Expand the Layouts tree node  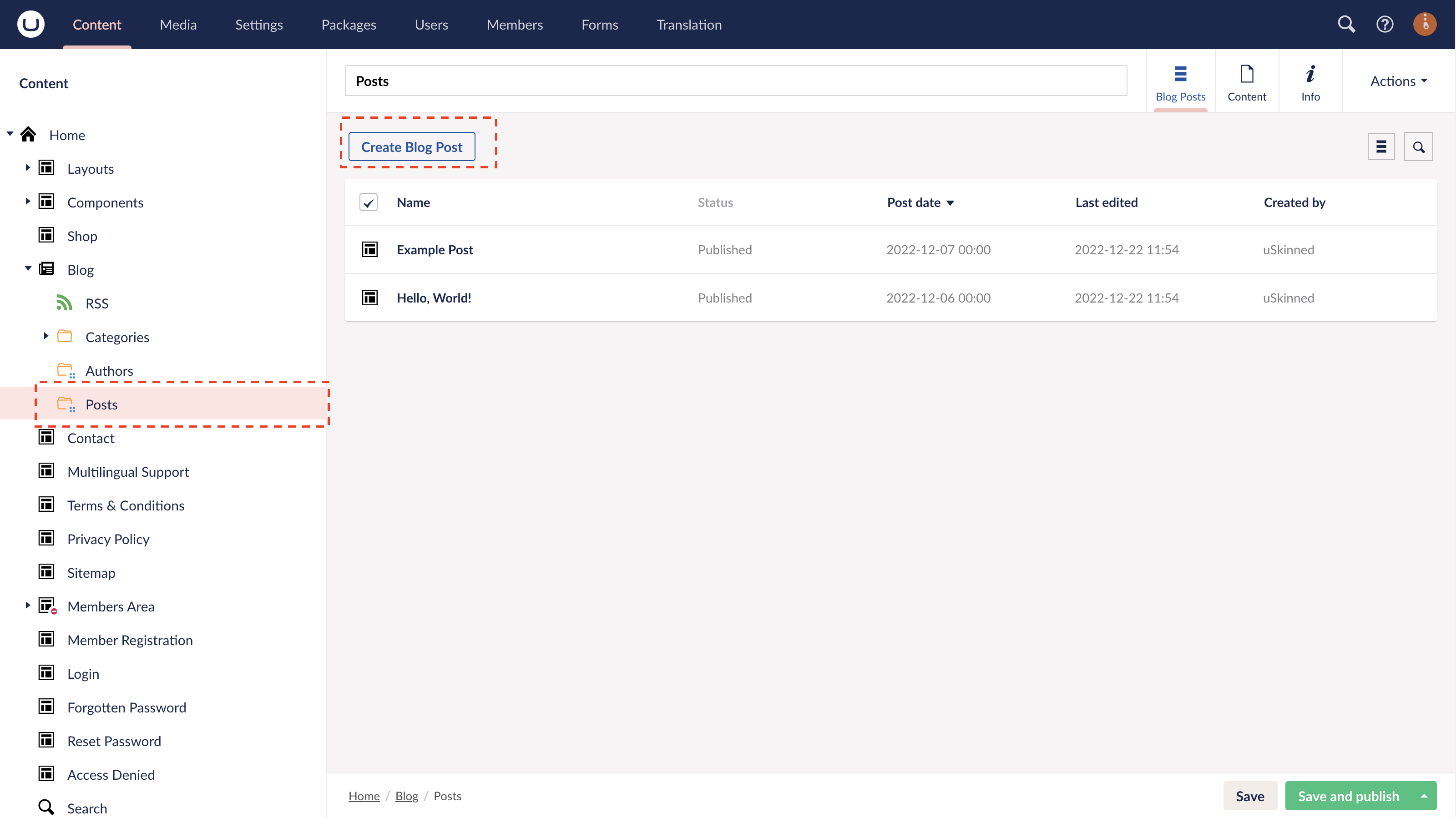(28, 168)
